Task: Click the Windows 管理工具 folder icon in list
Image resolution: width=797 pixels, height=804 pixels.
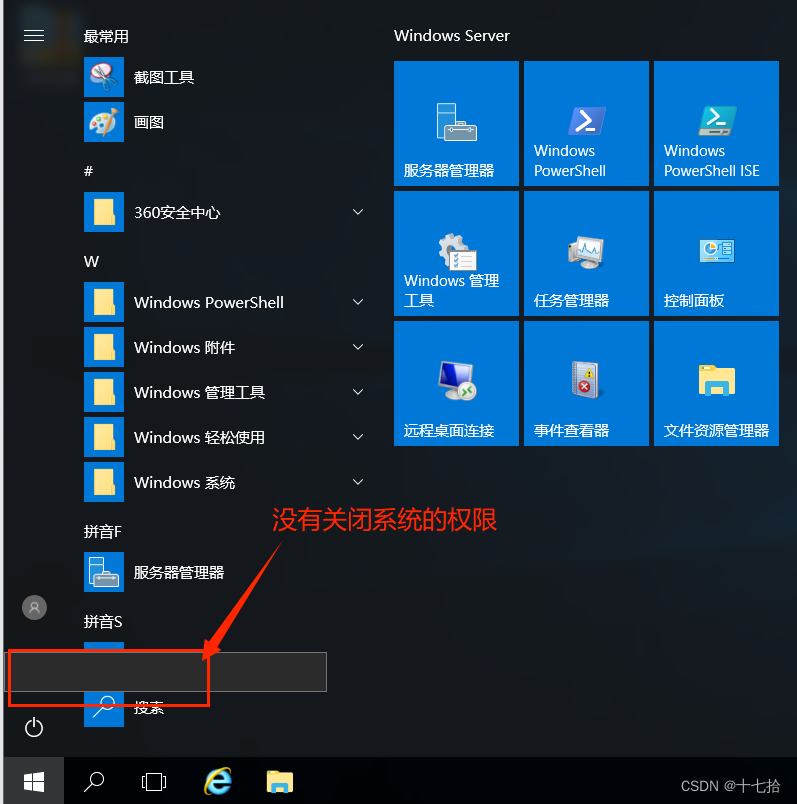Action: pos(104,392)
